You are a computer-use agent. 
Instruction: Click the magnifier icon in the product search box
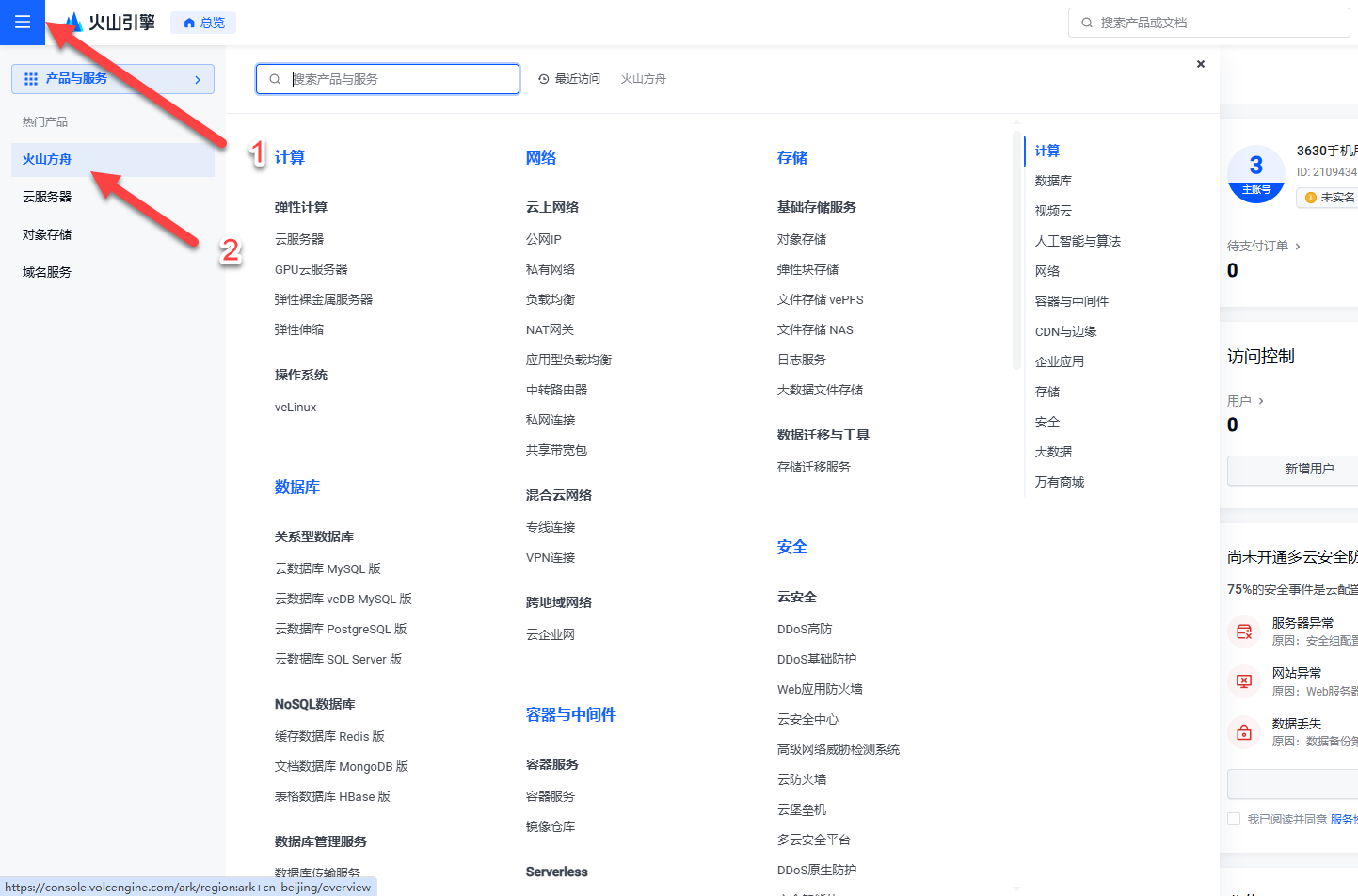coord(274,79)
